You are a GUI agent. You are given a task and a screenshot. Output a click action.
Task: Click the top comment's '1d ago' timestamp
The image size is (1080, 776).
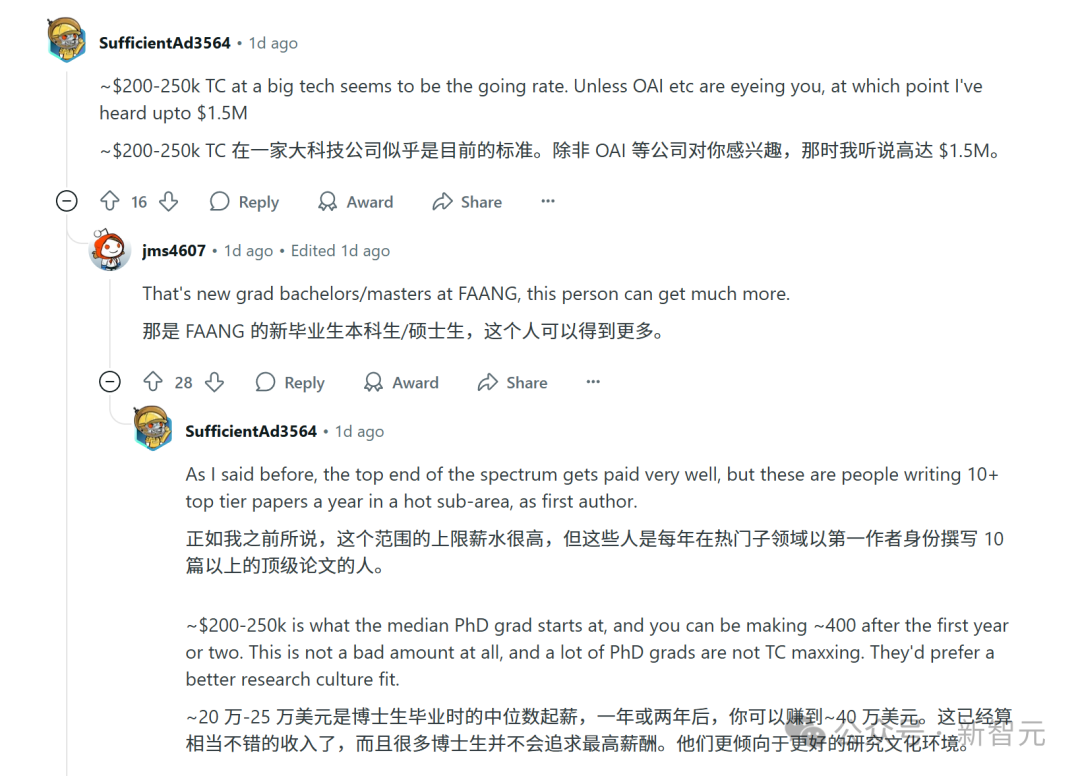(x=273, y=43)
